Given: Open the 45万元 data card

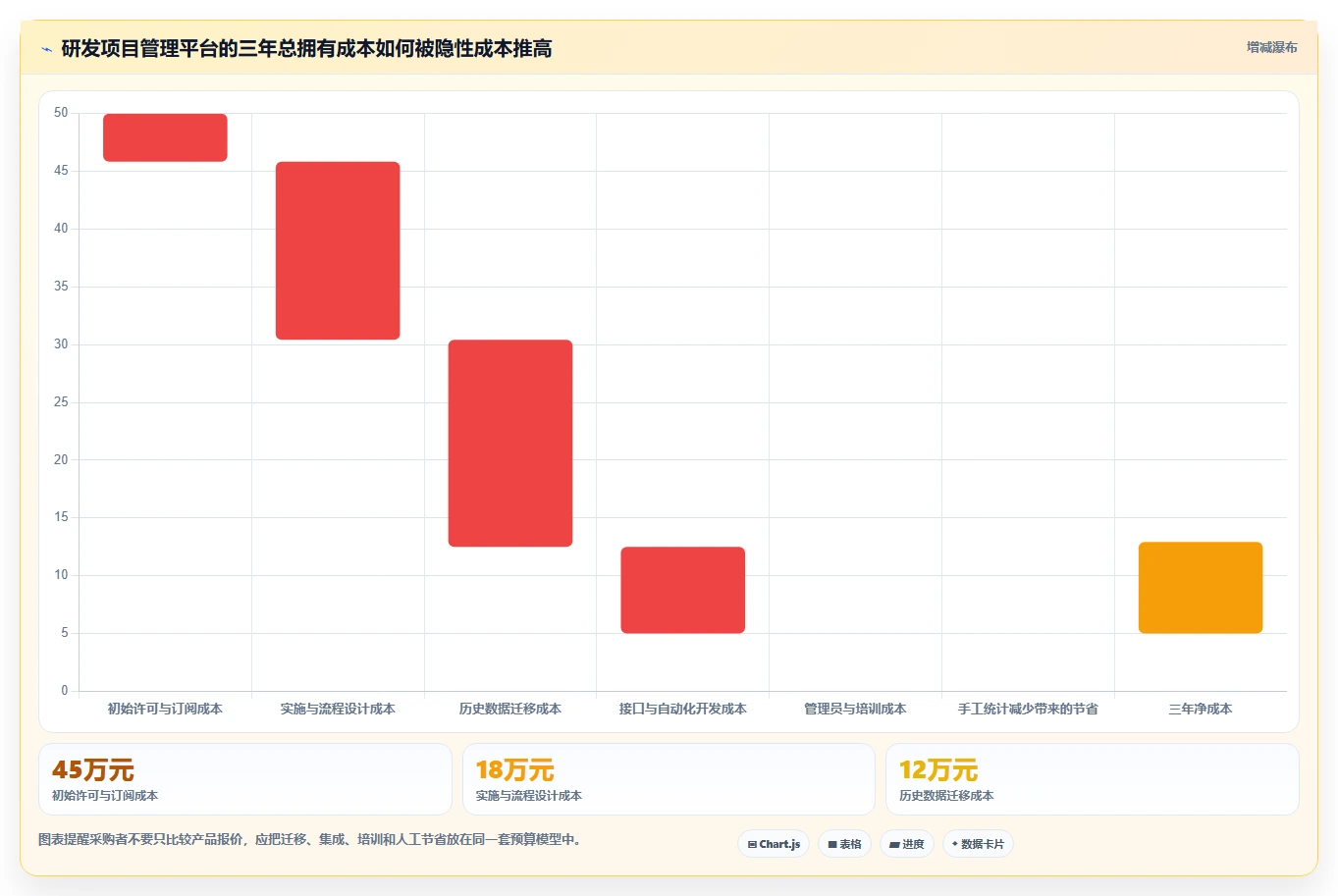Looking at the screenshot, I should (x=245, y=779).
